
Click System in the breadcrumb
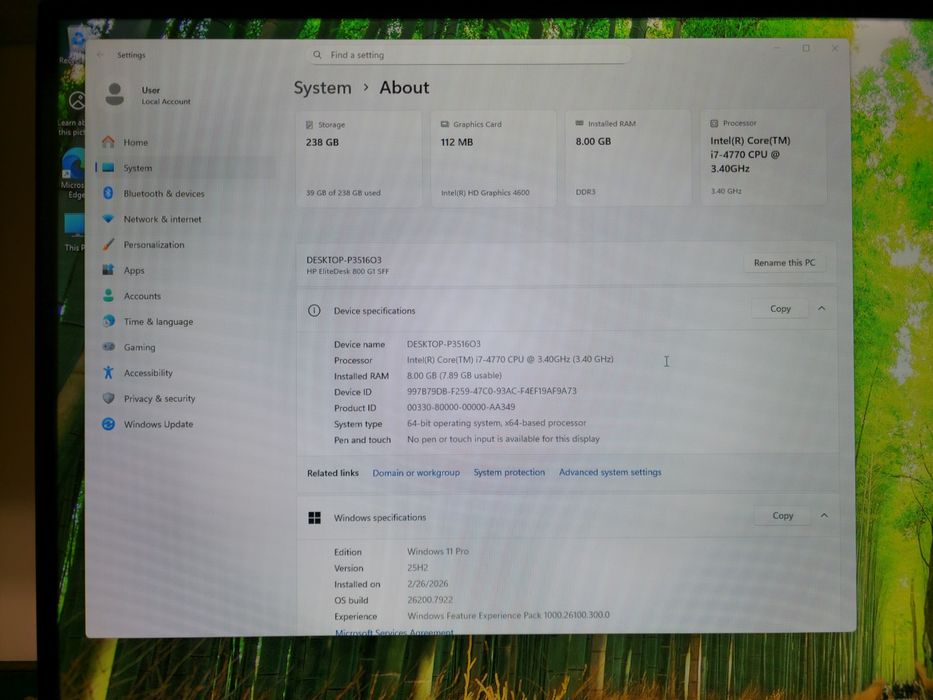[x=323, y=88]
